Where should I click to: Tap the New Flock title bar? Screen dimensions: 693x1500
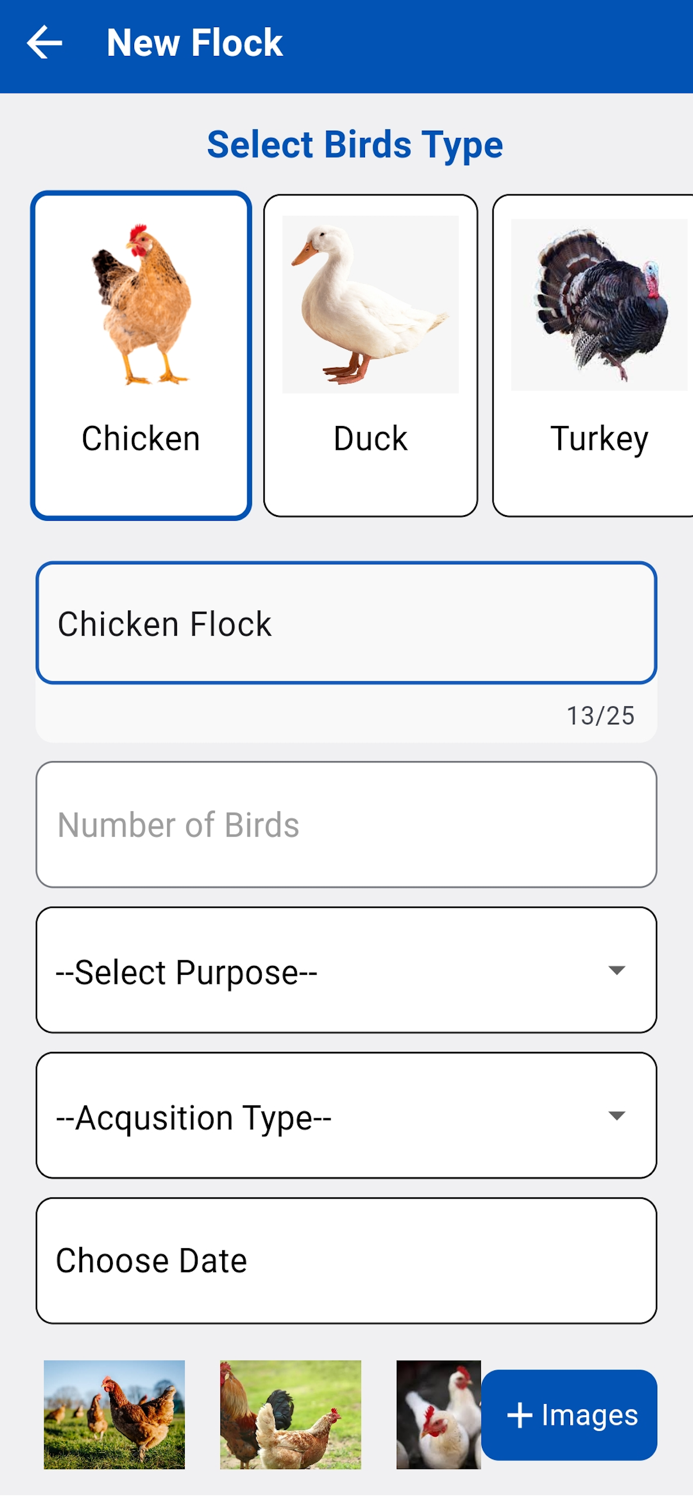click(x=194, y=42)
